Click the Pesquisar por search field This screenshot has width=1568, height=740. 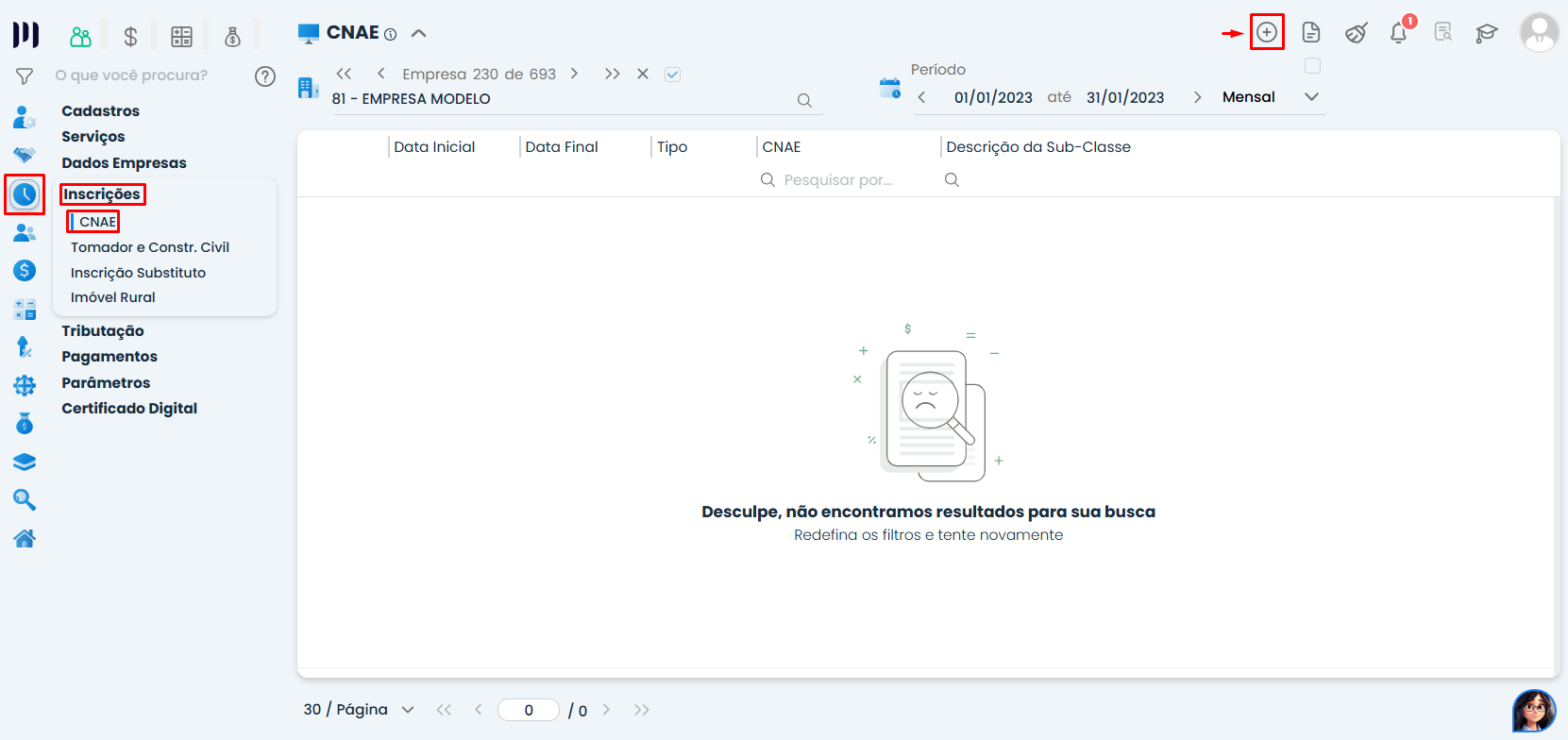[x=837, y=180]
